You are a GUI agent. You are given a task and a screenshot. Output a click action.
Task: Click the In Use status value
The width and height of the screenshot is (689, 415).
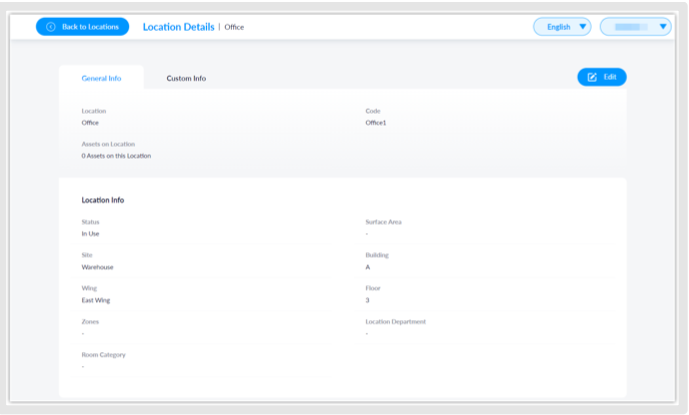click(x=90, y=234)
